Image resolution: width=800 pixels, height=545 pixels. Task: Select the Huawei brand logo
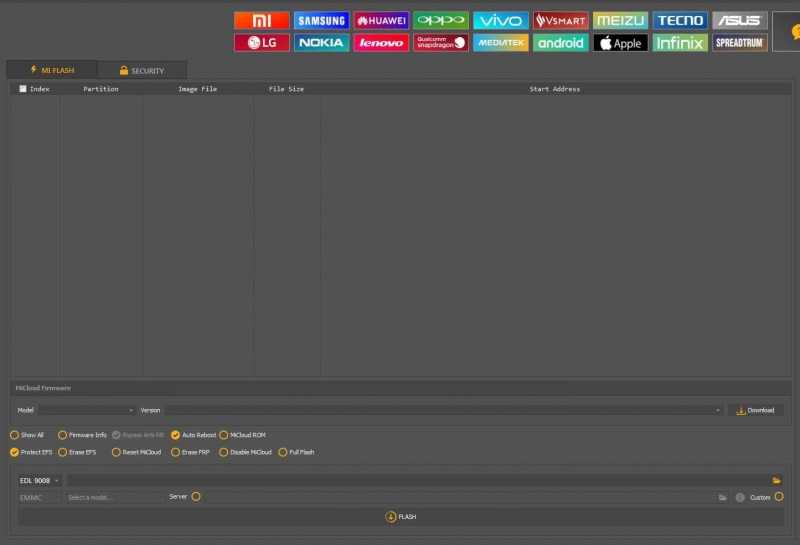coord(381,20)
